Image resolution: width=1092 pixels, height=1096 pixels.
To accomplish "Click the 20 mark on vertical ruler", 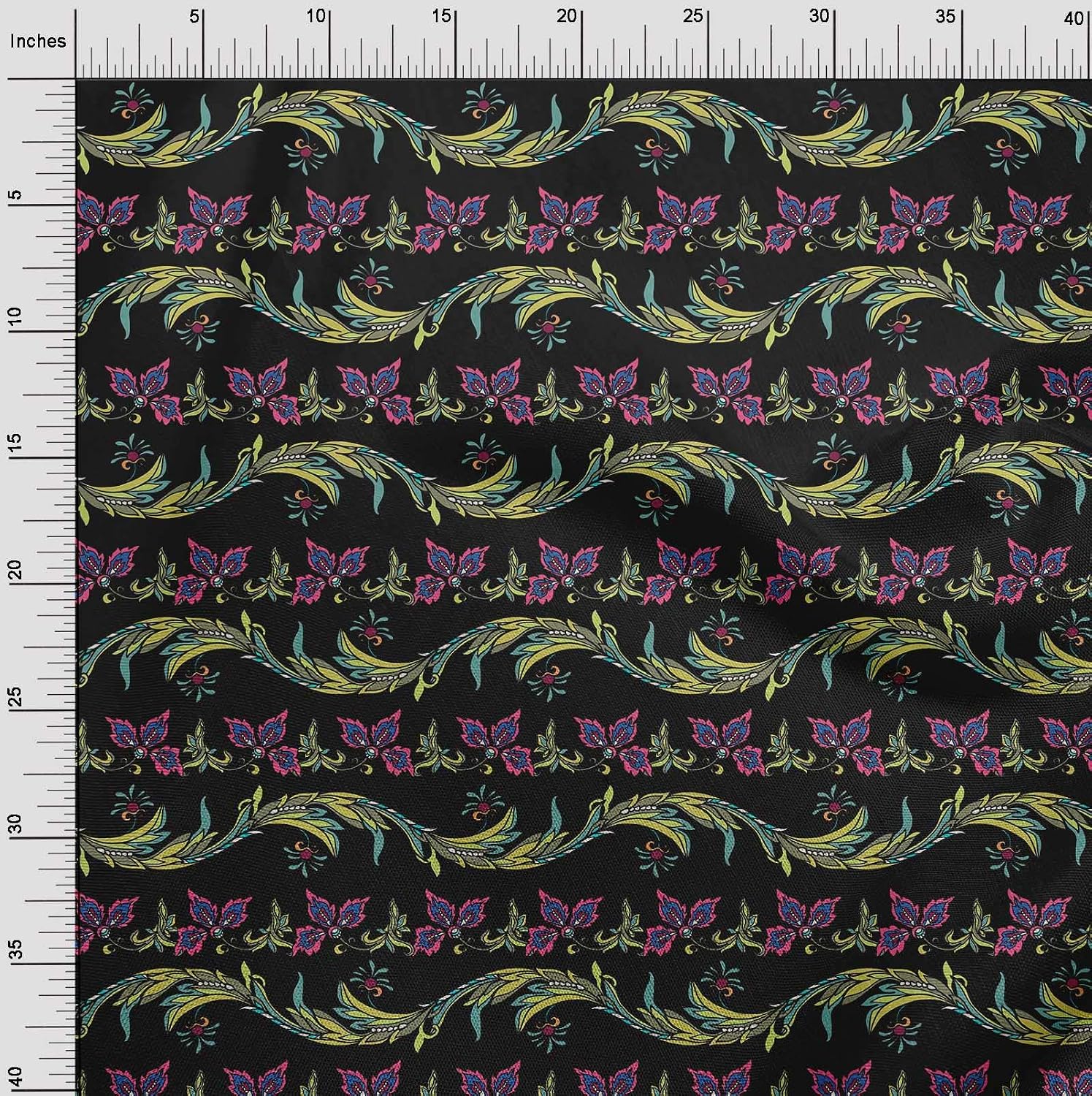I will click(17, 570).
